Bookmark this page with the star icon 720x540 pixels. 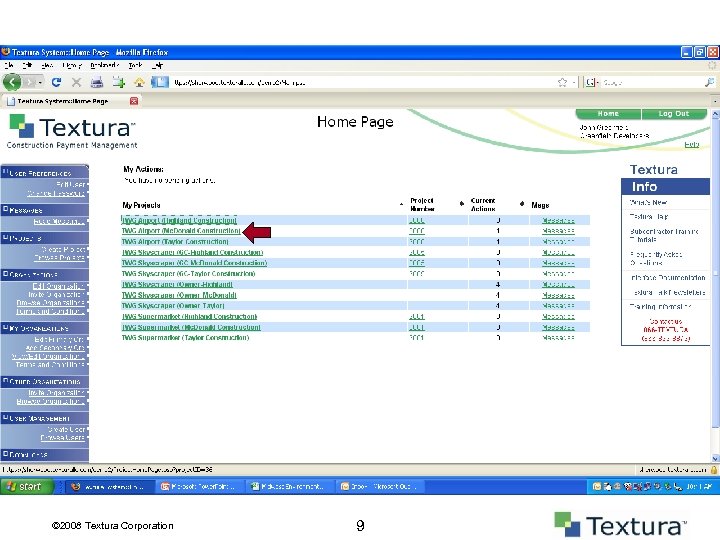pos(562,82)
